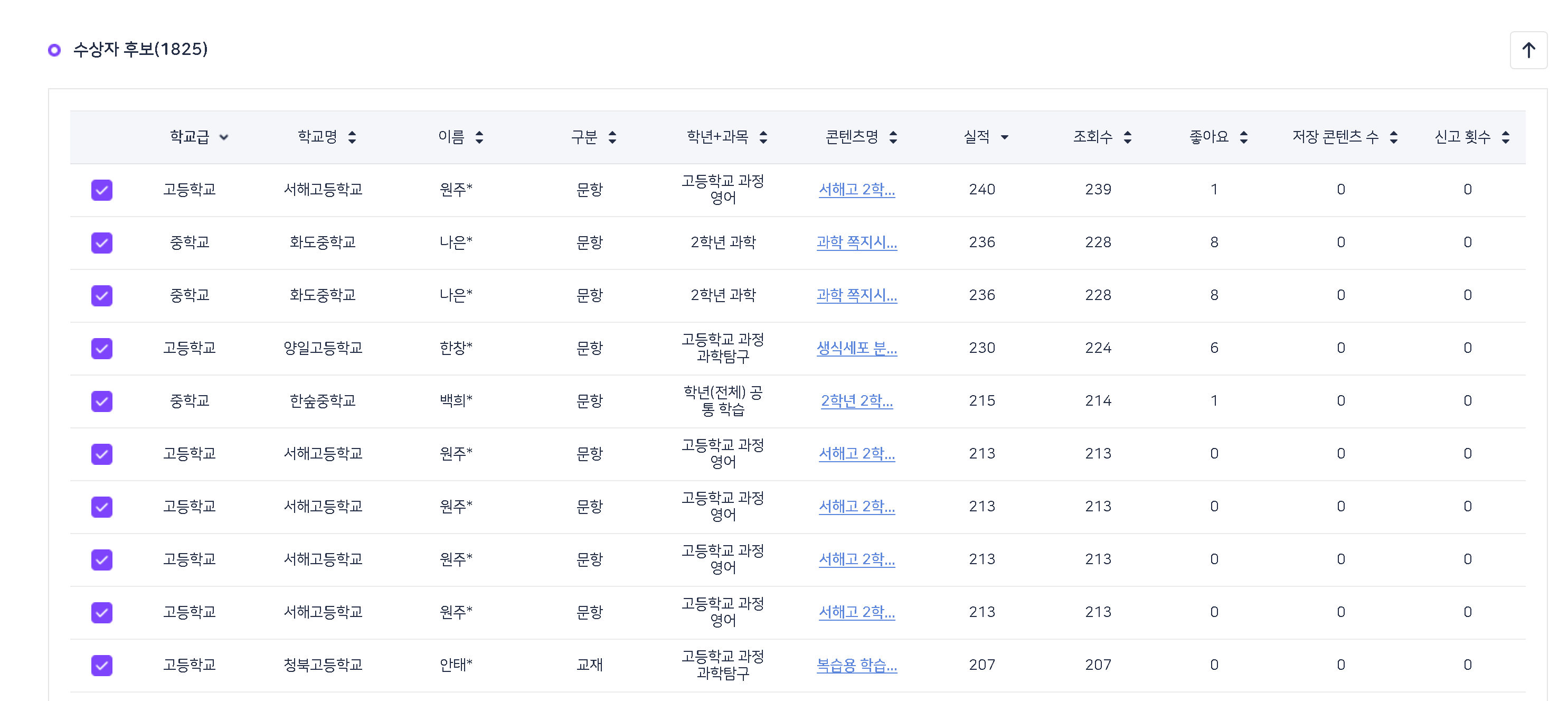This screenshot has height=701, width=1568.
Task: Uncheck the 양일고등학교 한창* row checkbox
Action: point(102,348)
